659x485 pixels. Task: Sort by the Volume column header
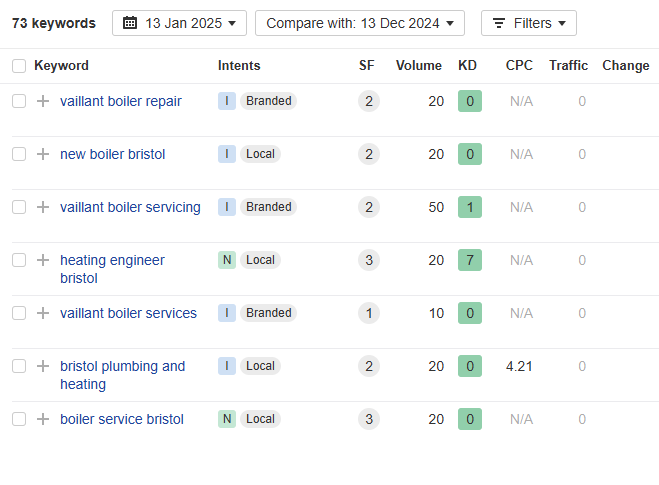[x=418, y=66]
